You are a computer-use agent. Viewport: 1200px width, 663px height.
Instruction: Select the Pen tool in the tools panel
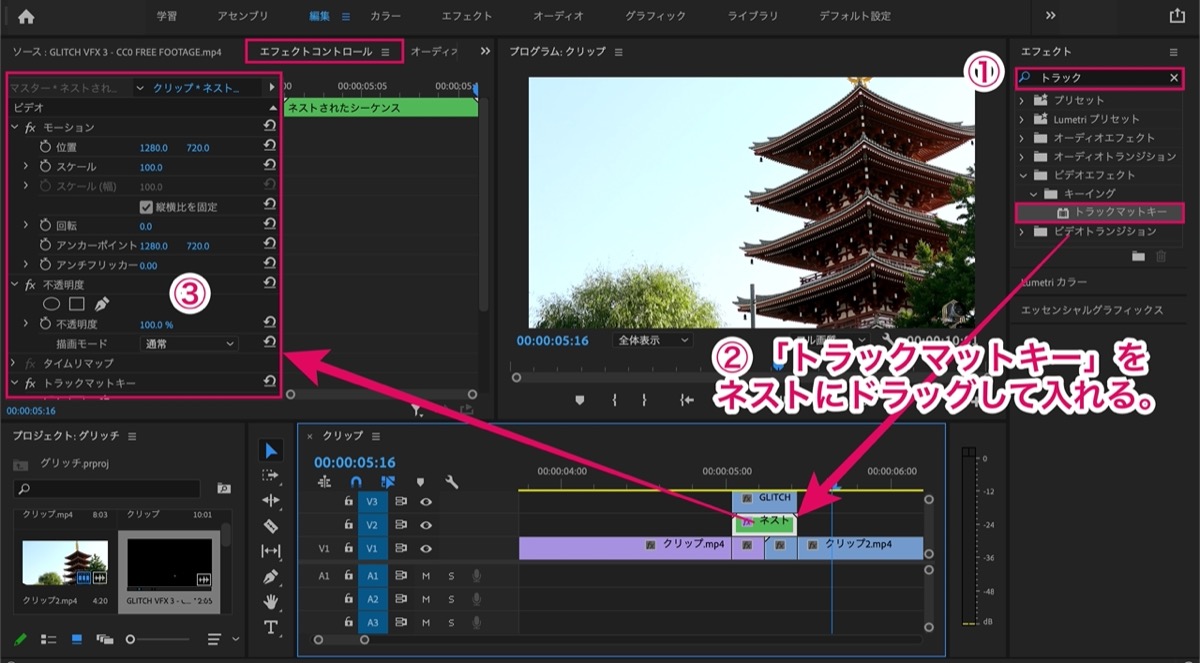pos(270,577)
